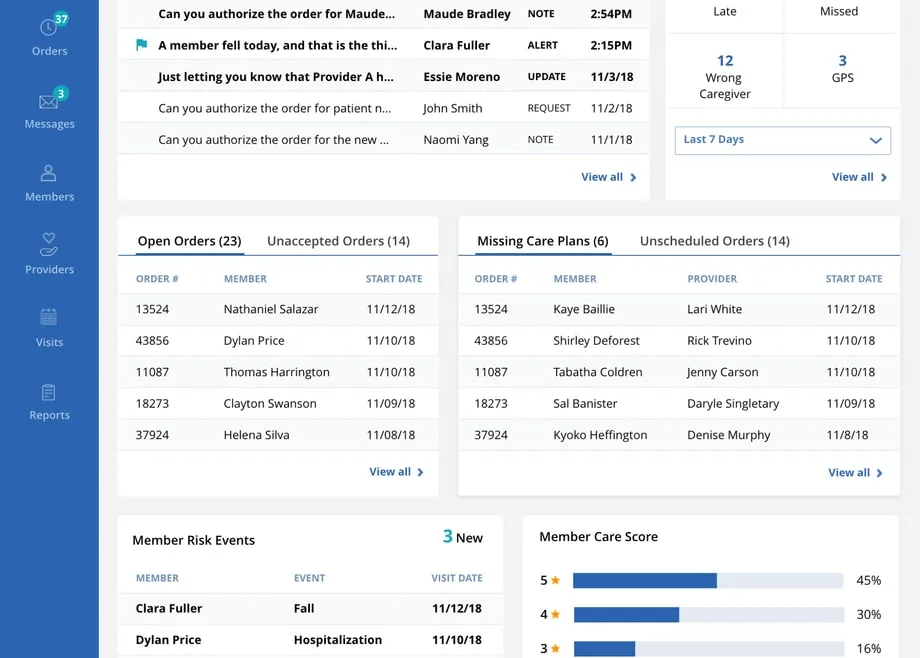Open Orders clock icon in sidebar
This screenshot has width=920, height=658.
coord(48,27)
